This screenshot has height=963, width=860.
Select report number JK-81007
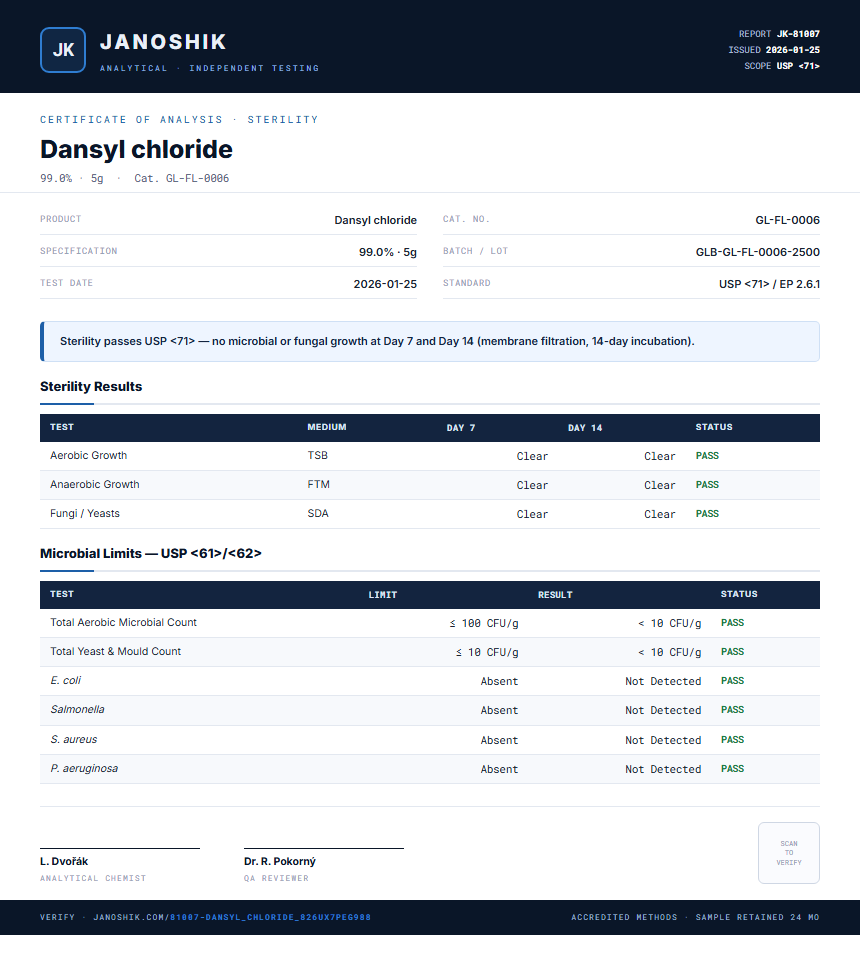[x=798, y=34]
